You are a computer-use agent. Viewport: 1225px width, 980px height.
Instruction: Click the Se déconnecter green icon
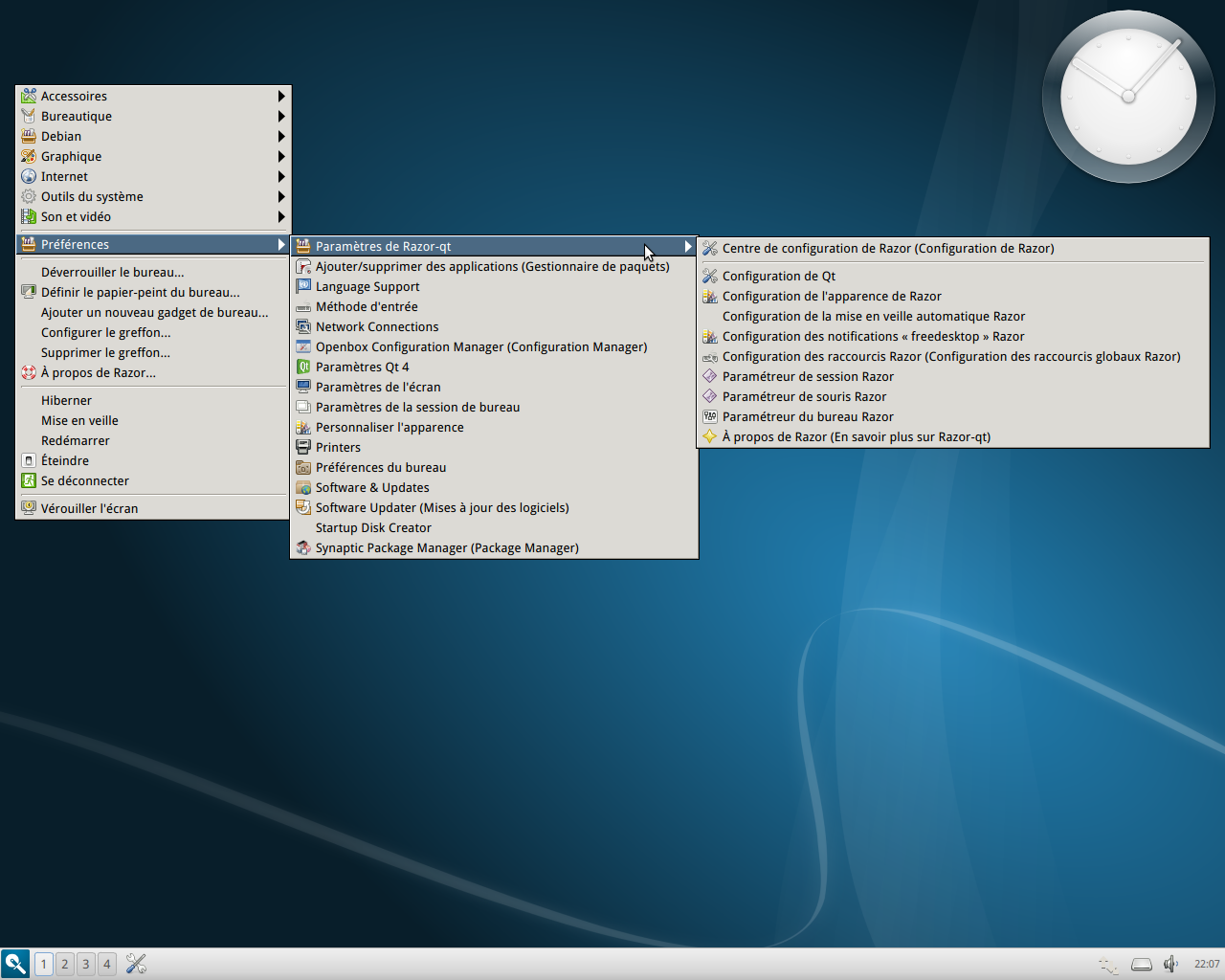click(x=29, y=480)
